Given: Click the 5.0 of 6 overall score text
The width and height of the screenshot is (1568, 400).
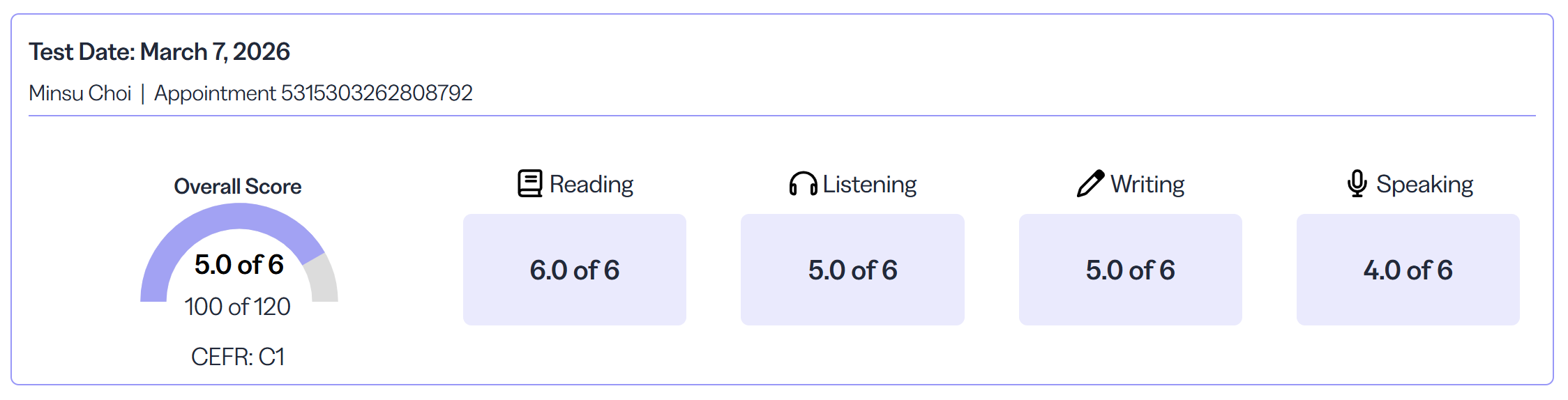Looking at the screenshot, I should 239,265.
